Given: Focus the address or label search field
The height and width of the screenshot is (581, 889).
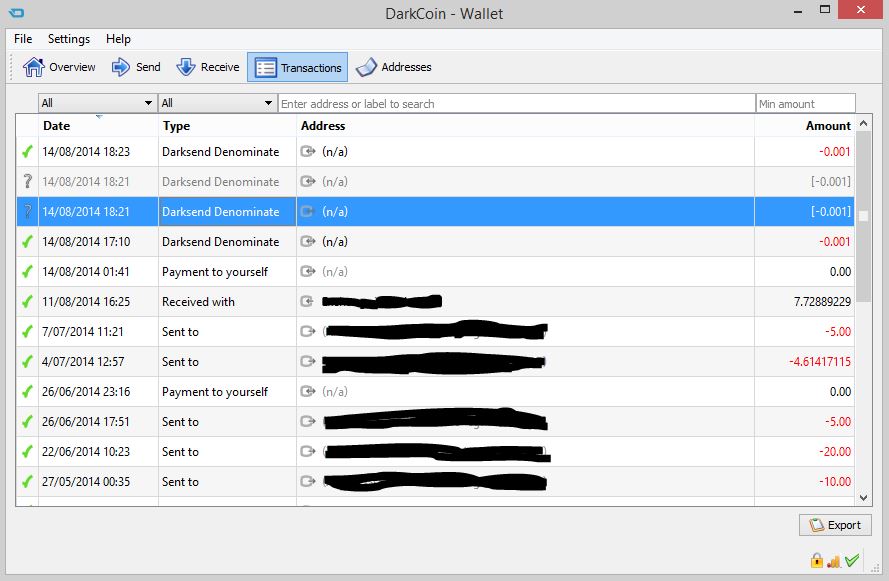Looking at the screenshot, I should pyautogui.click(x=517, y=104).
